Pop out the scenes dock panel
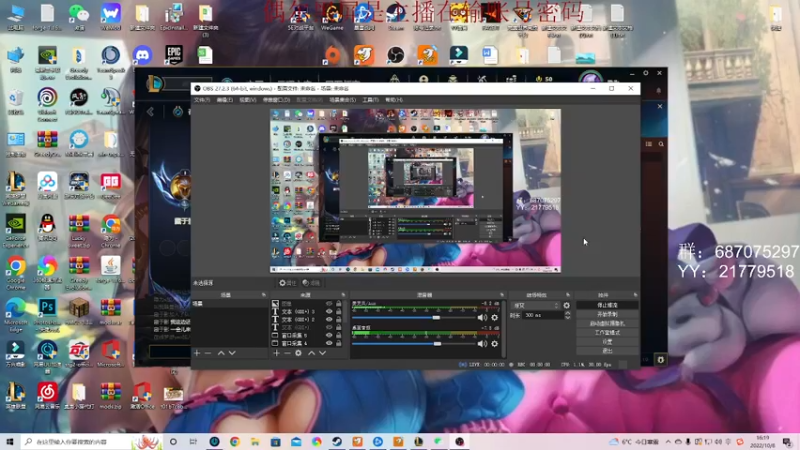The width and height of the screenshot is (800, 450). (x=264, y=295)
